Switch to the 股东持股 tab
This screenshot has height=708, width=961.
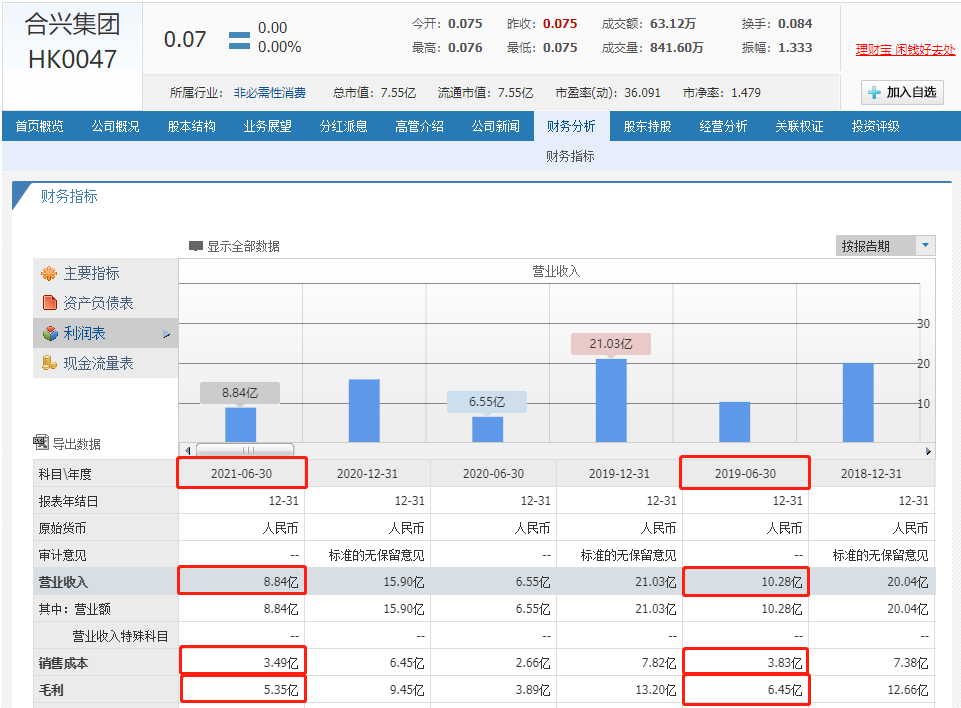647,126
